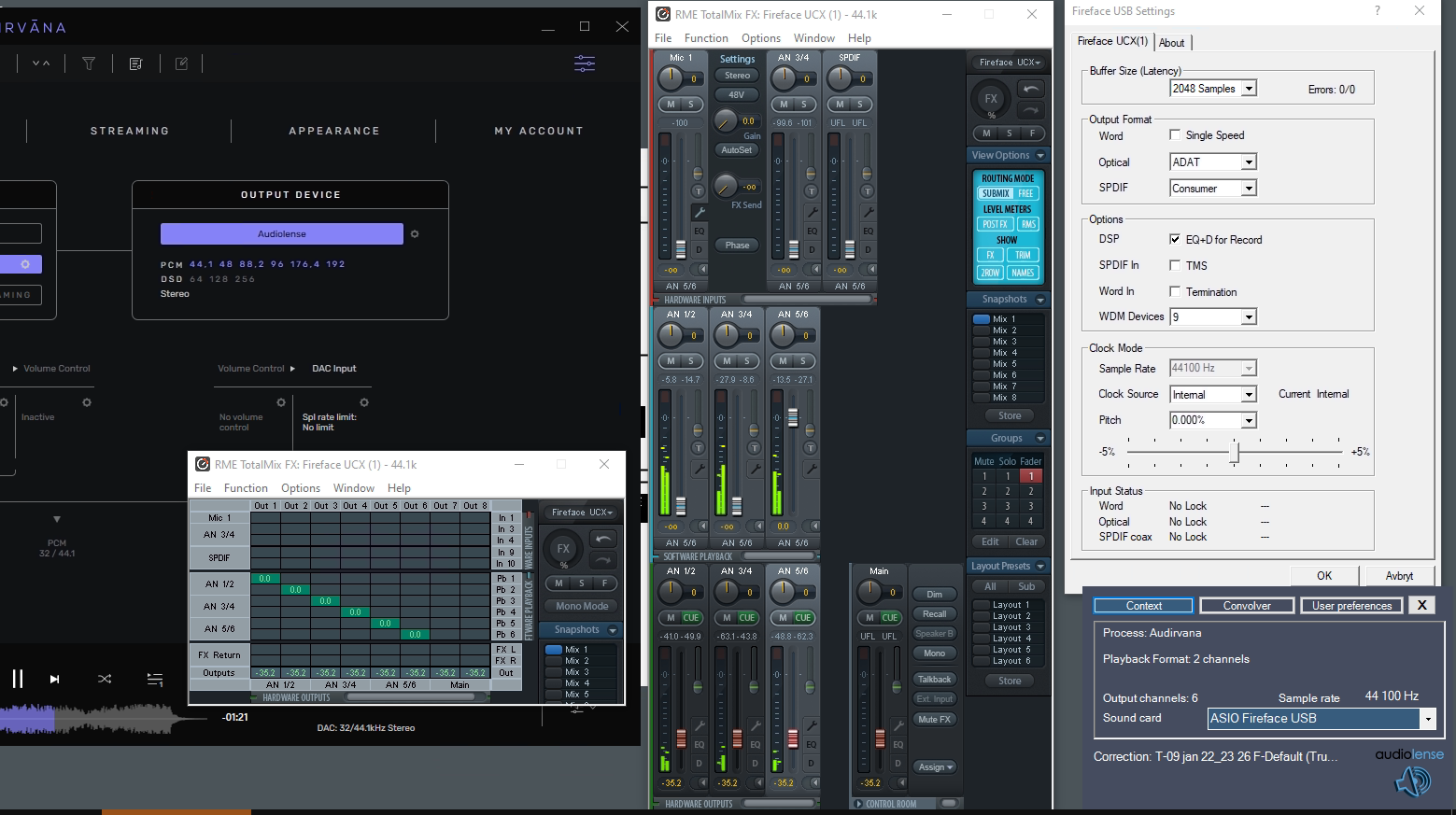Open the wrench settings on Main control room channel

point(898,725)
